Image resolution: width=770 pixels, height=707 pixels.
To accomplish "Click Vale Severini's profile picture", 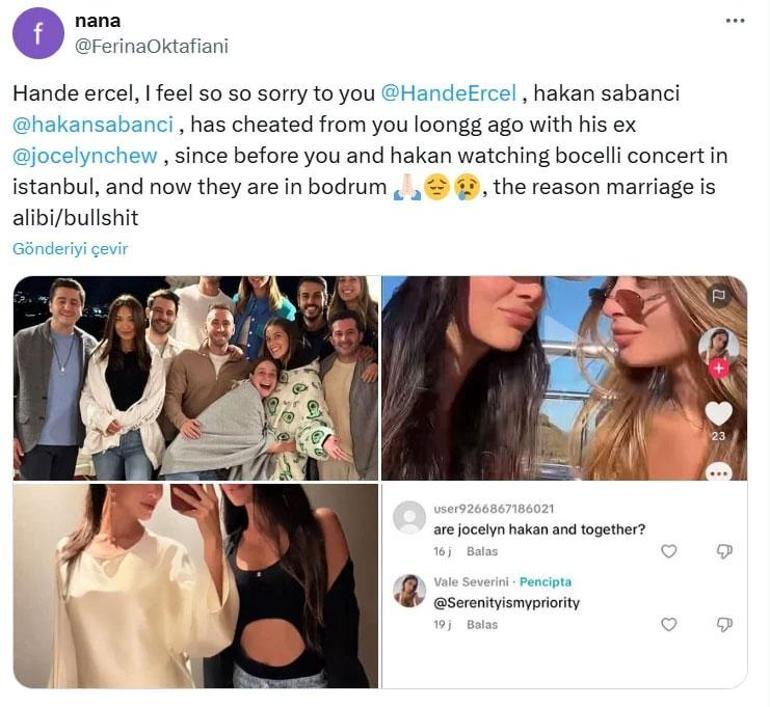I will 409,591.
